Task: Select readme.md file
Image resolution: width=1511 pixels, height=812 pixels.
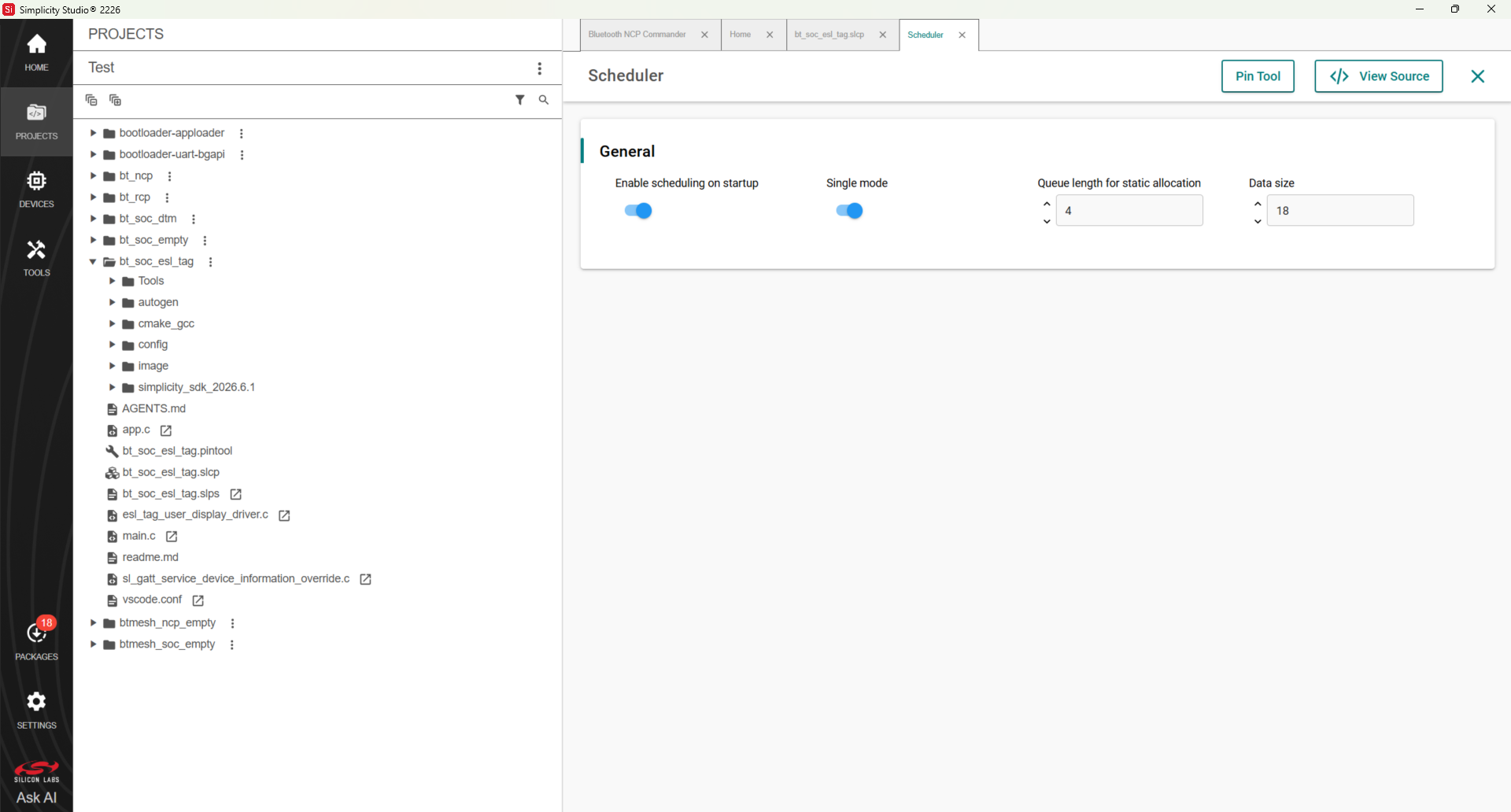Action: (150, 557)
